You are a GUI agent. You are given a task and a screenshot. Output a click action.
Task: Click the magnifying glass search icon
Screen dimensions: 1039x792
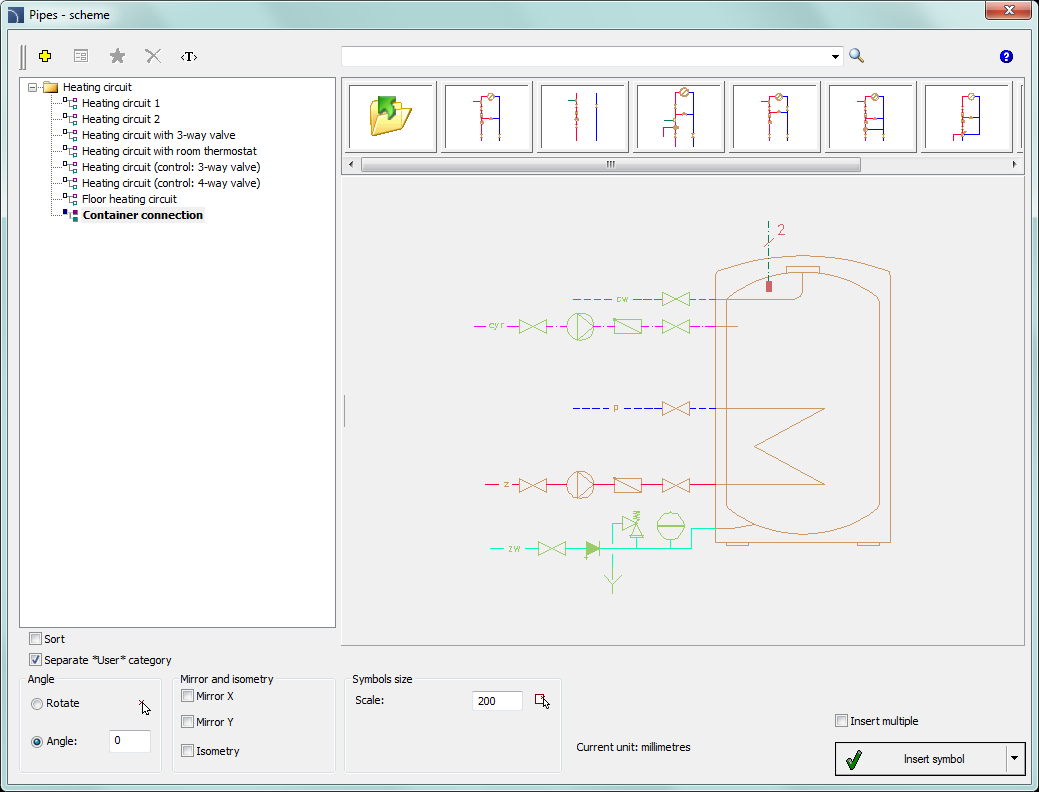[x=857, y=56]
